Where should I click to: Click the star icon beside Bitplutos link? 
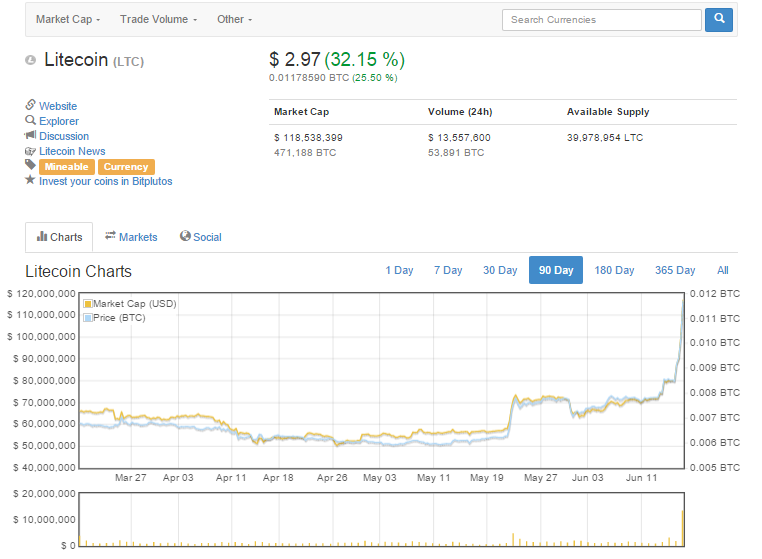[x=31, y=180]
